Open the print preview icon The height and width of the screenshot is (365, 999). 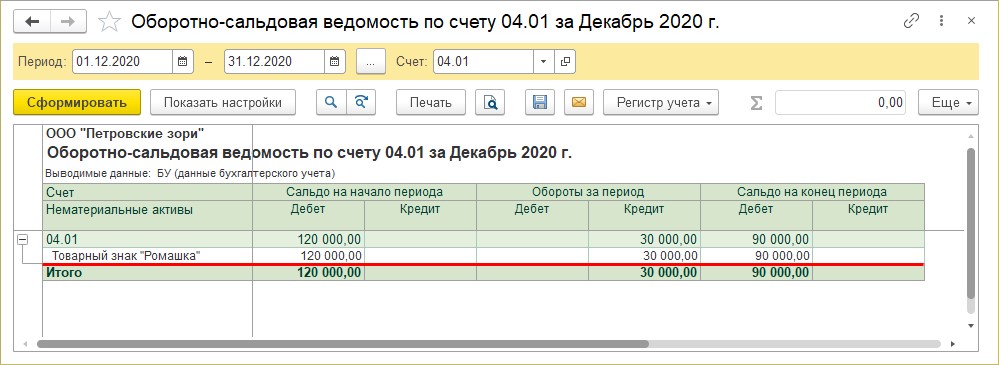[490, 102]
